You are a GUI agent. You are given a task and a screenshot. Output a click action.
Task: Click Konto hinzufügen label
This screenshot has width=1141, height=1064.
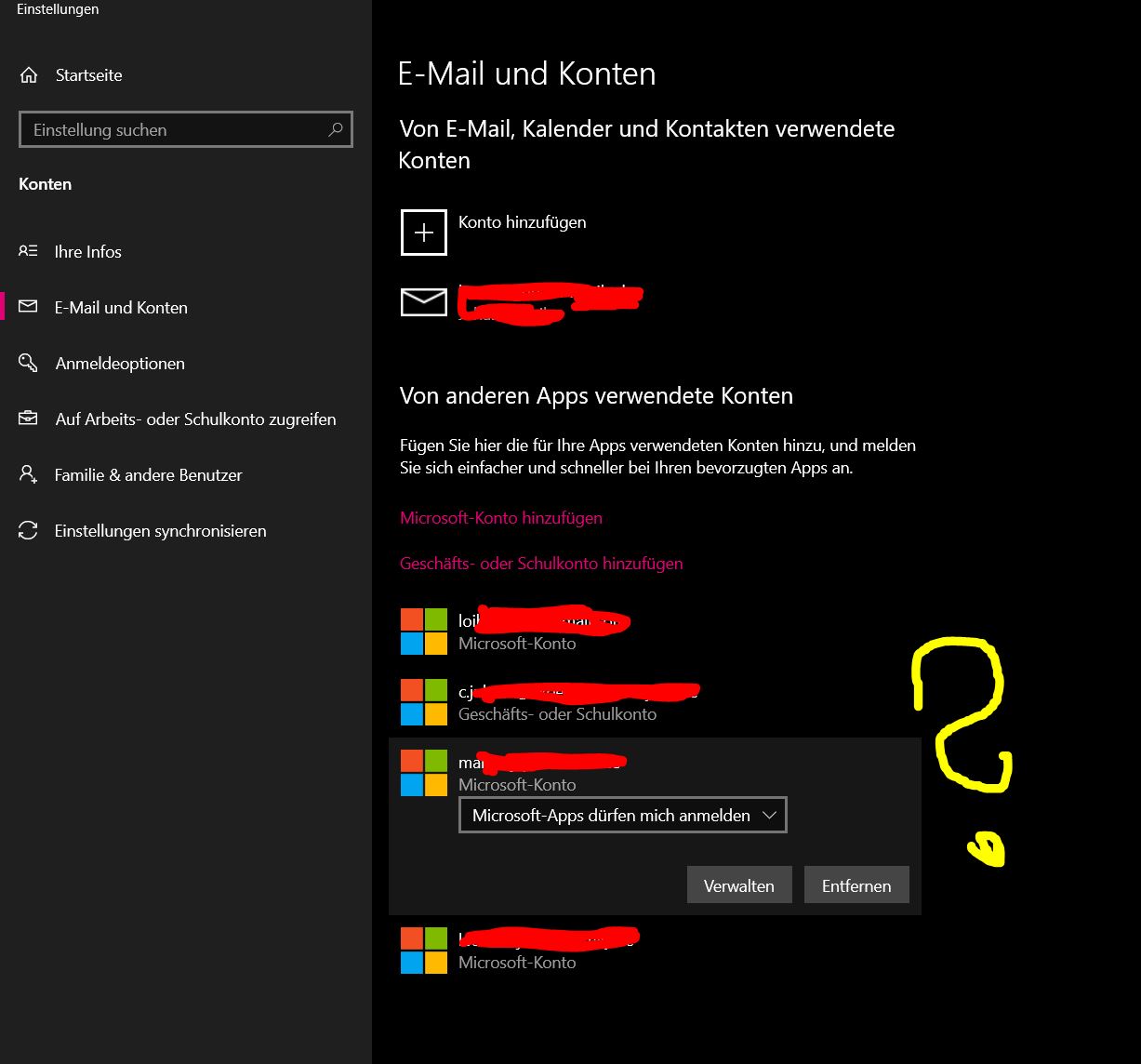[523, 222]
